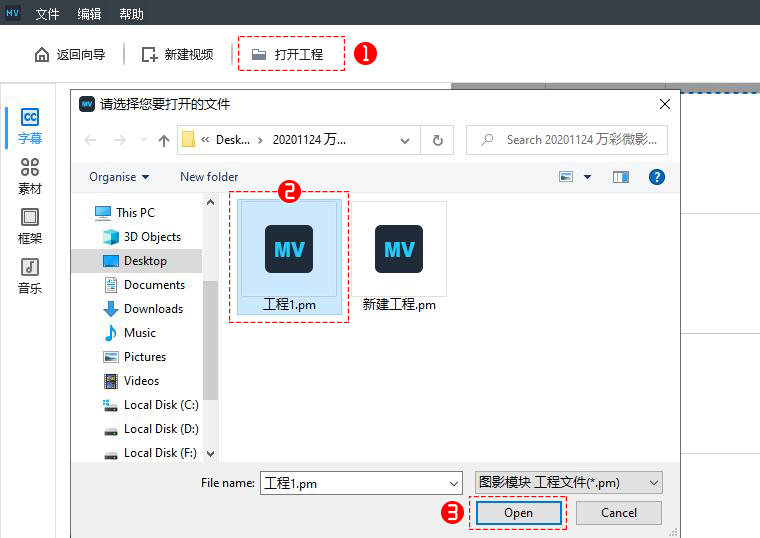Open the recent locations dropdown arrow
The height and width of the screenshot is (538, 760).
(143, 140)
